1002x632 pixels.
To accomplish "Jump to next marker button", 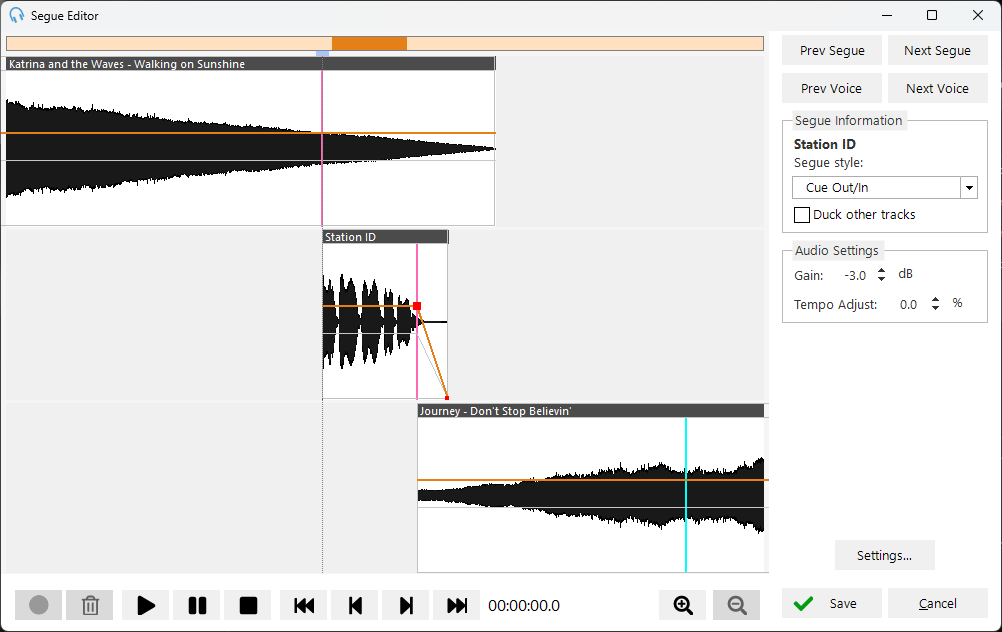I will tap(406, 605).
